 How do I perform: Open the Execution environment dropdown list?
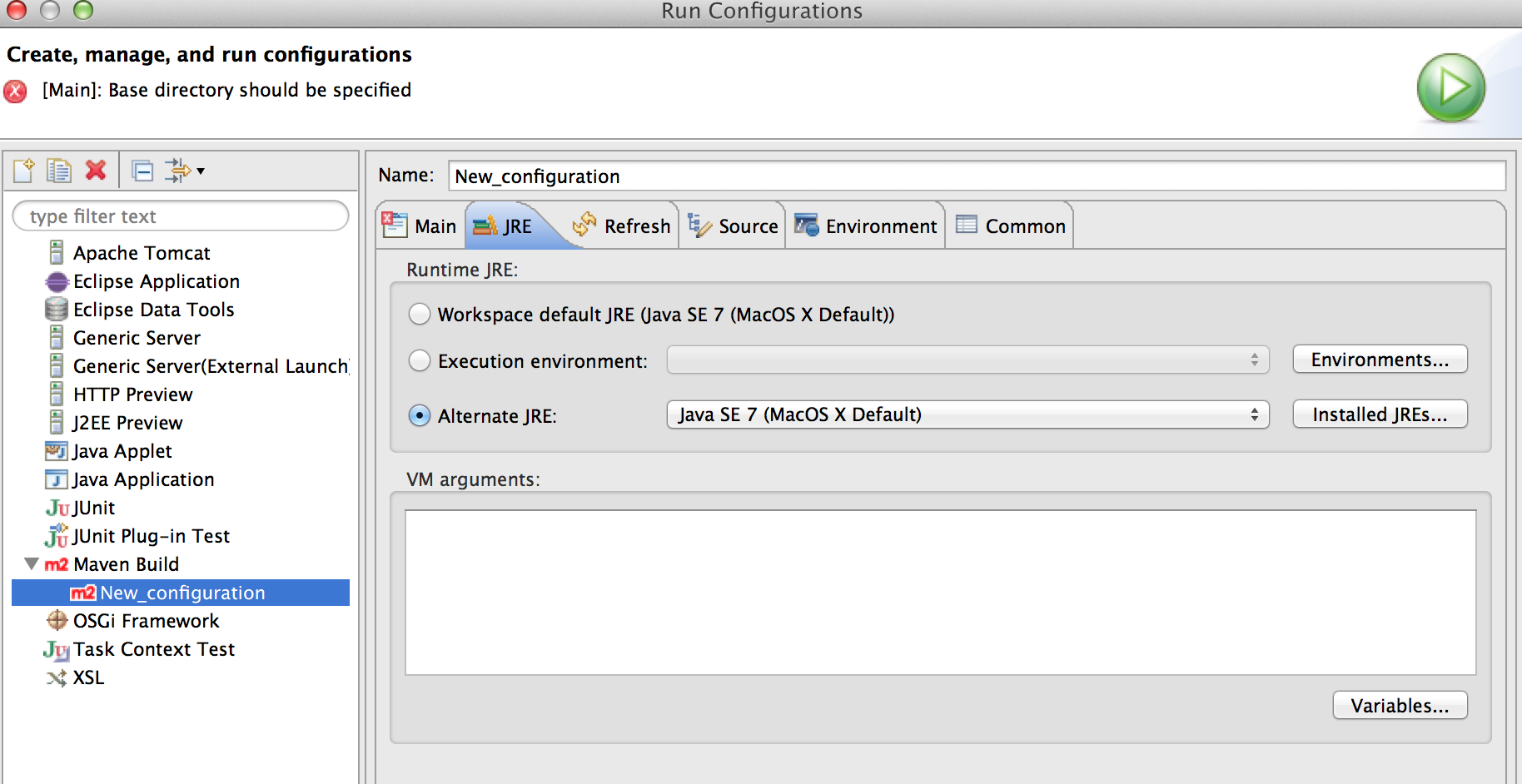coord(967,360)
